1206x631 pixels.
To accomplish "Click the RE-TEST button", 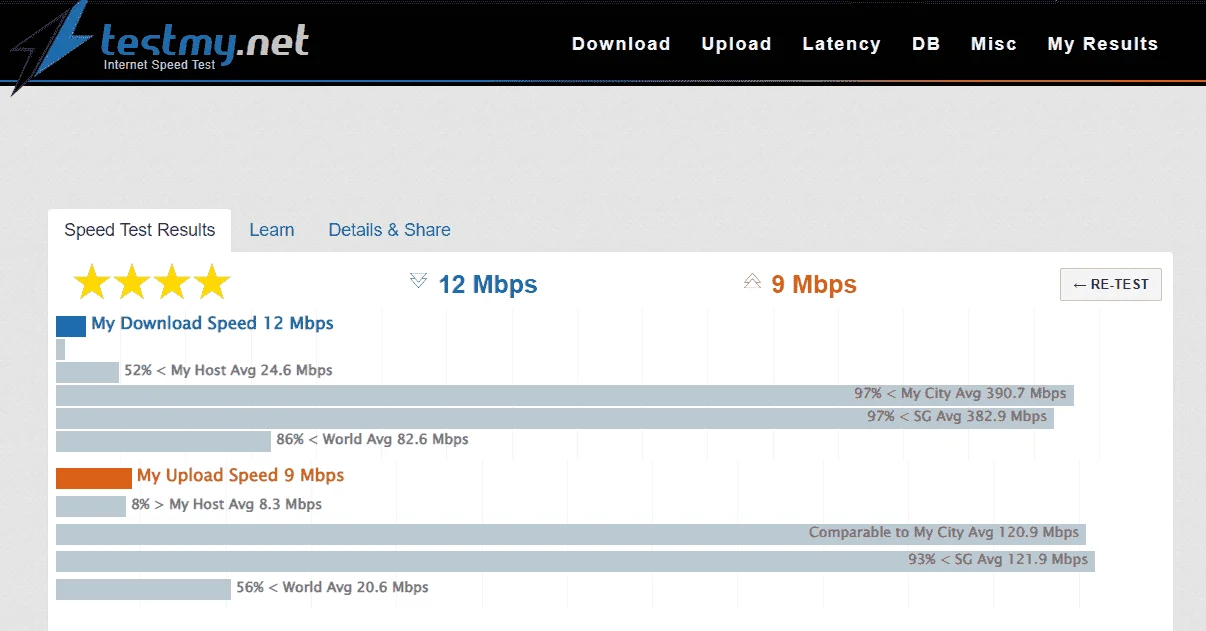I will pyautogui.click(x=1111, y=284).
